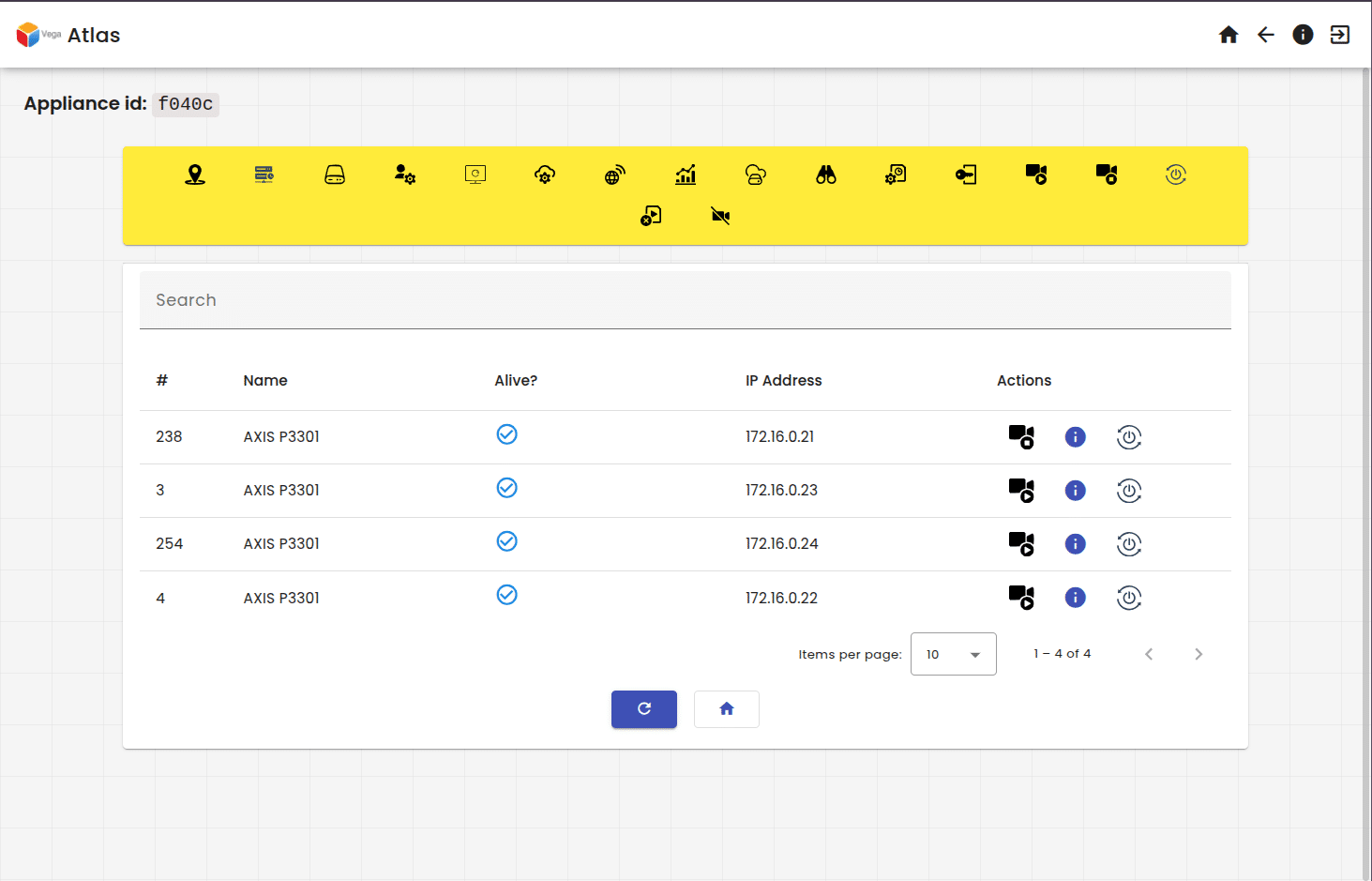Click the home button next to refresh
The width and height of the screenshot is (1372, 881).
coord(726,709)
